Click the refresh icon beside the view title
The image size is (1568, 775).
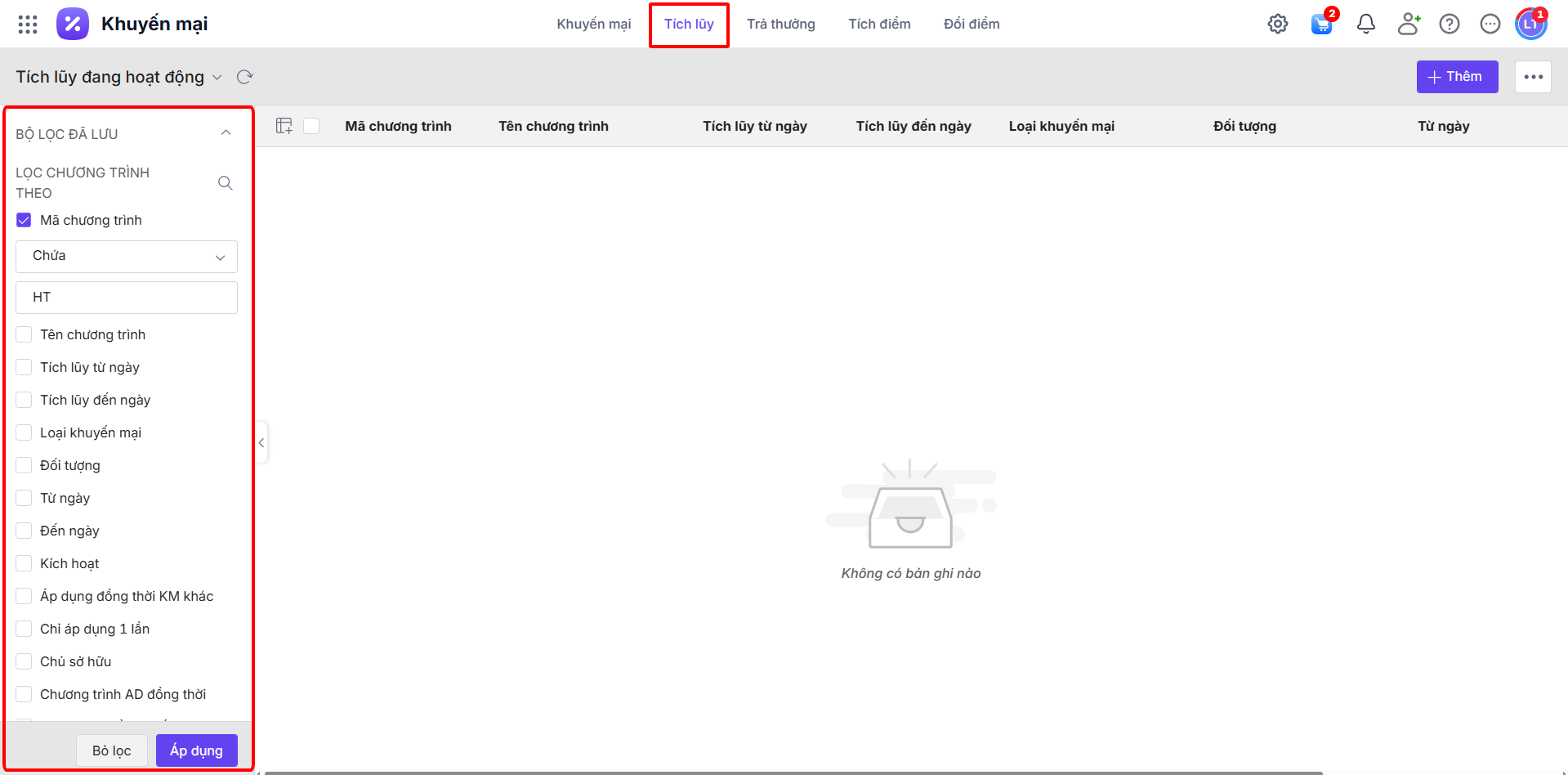[x=244, y=77]
